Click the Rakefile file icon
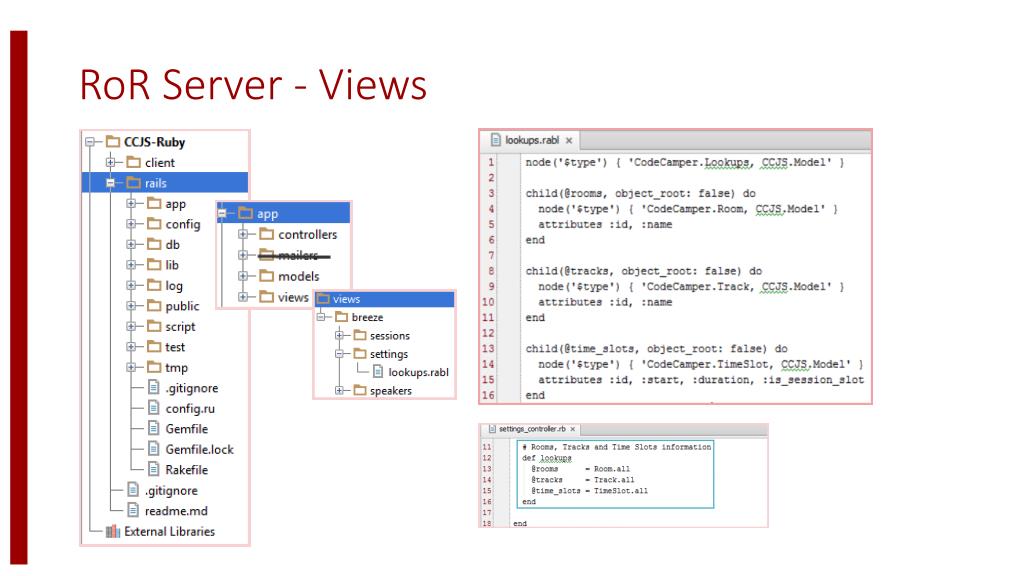 point(153,470)
